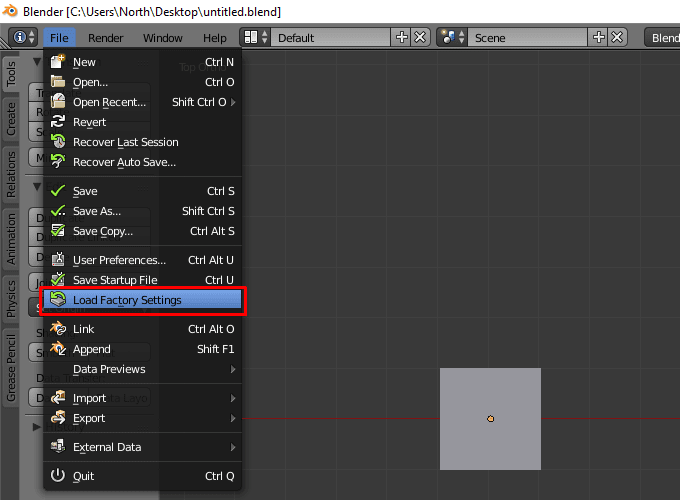Add a new screen layout
Image resolution: width=680 pixels, height=500 pixels.
[x=401, y=37]
